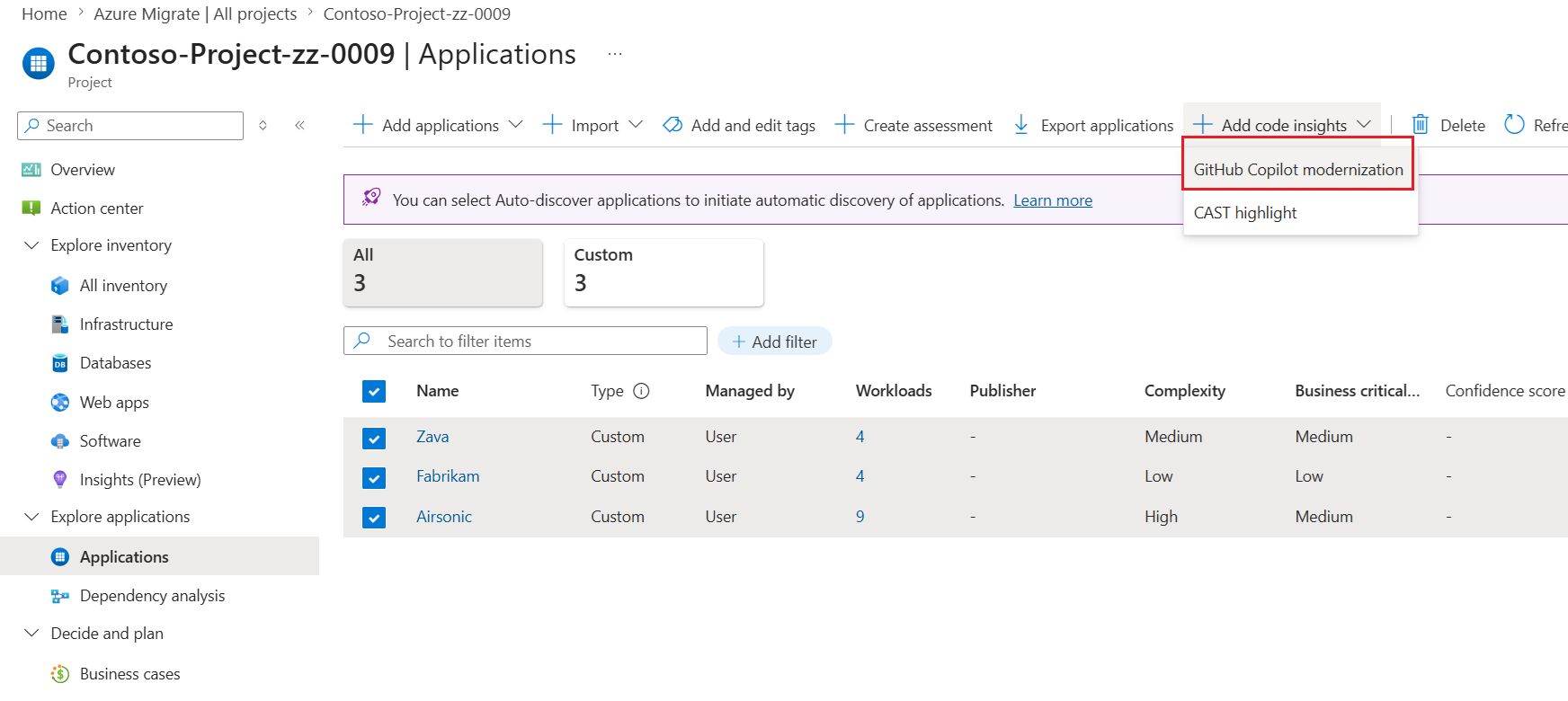Click the High complexity cell for Airsonic
This screenshot has height=701, width=1568.
click(x=1161, y=517)
